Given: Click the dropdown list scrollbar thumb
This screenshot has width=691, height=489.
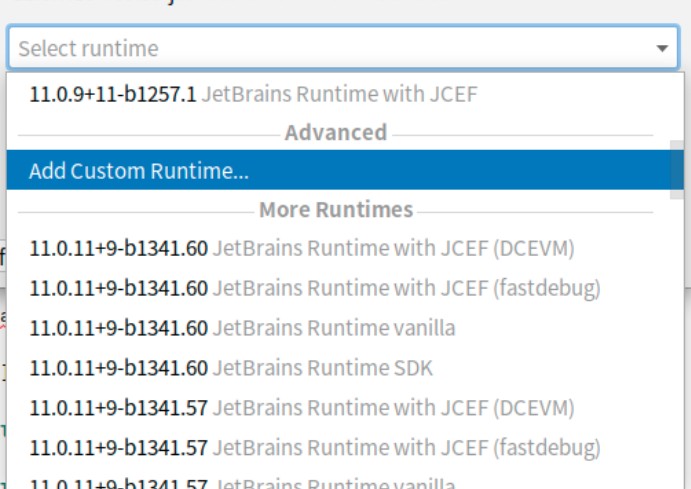Looking at the screenshot, I should [x=677, y=170].
